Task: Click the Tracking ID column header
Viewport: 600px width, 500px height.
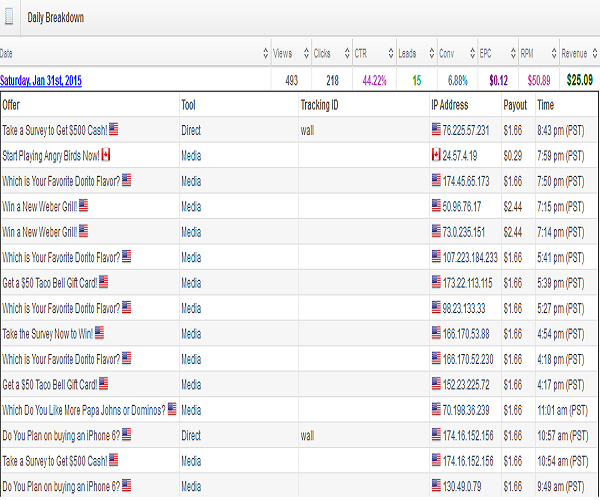Action: 320,105
